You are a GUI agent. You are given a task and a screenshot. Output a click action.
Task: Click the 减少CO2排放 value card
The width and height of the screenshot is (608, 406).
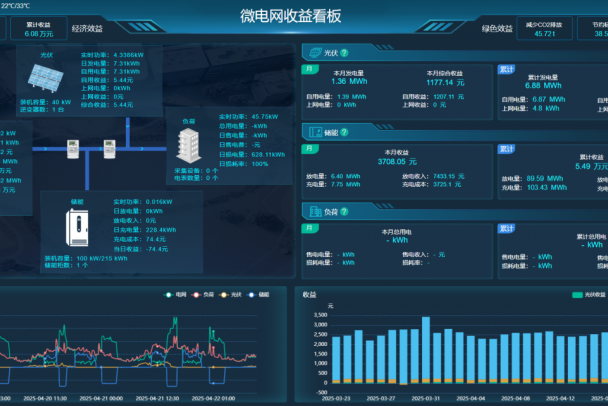[x=545, y=29]
